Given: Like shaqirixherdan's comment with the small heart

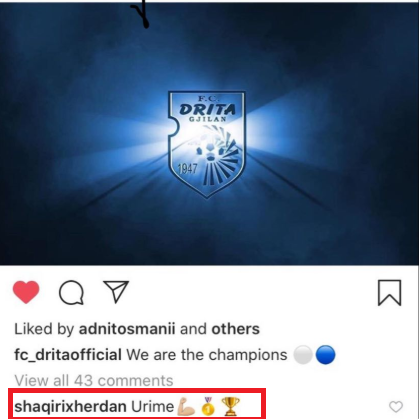Looking at the screenshot, I should click(396, 407).
